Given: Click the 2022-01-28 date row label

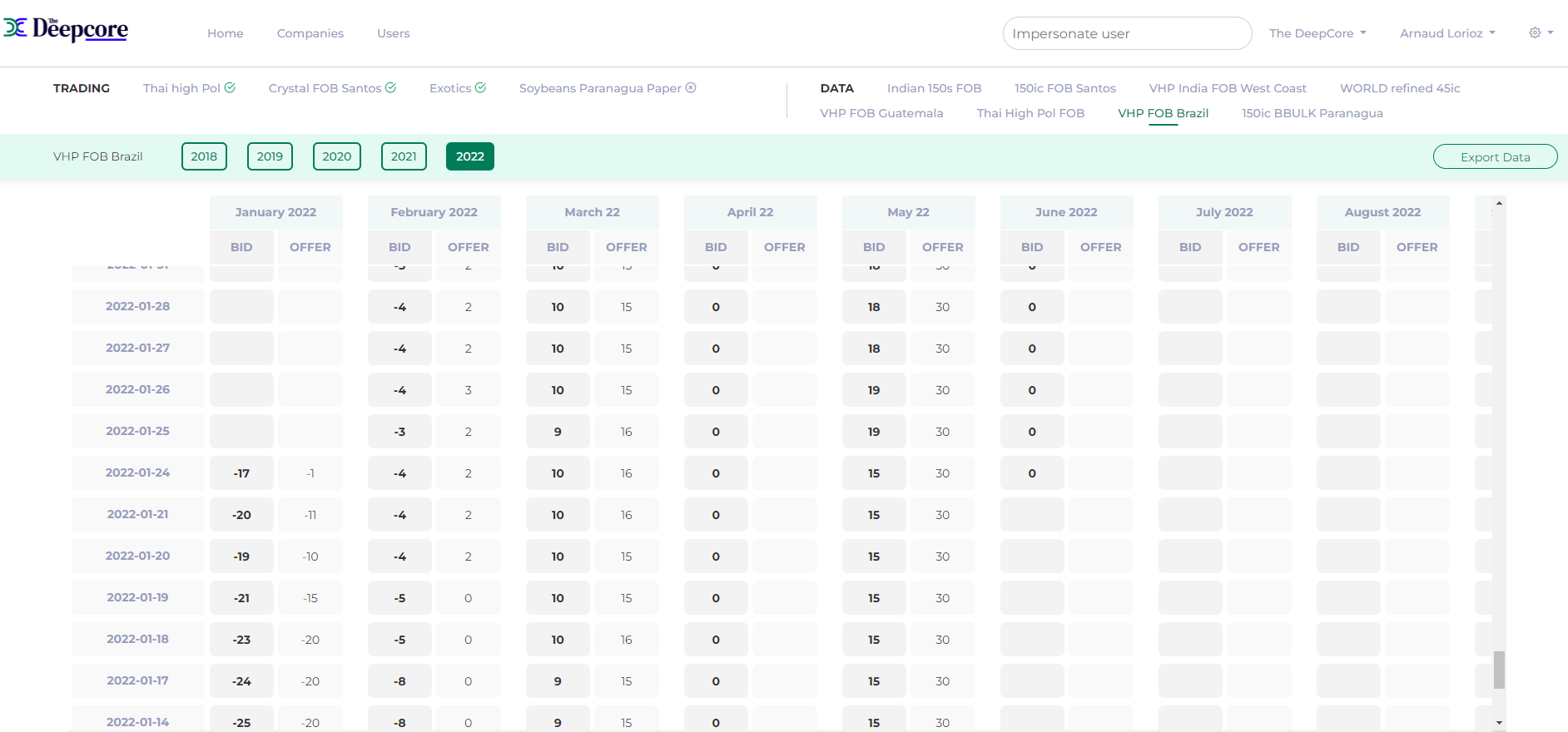Looking at the screenshot, I should click(137, 306).
